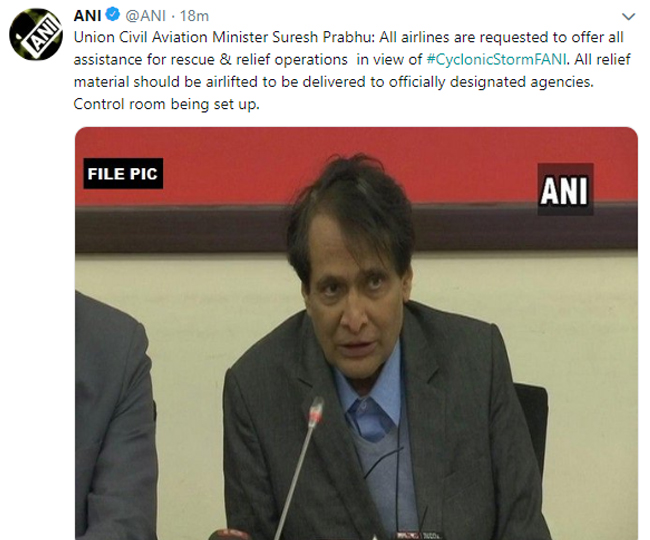Open the attached photo of the minister speaking
This screenshot has height=540, width=650.
coord(356,333)
